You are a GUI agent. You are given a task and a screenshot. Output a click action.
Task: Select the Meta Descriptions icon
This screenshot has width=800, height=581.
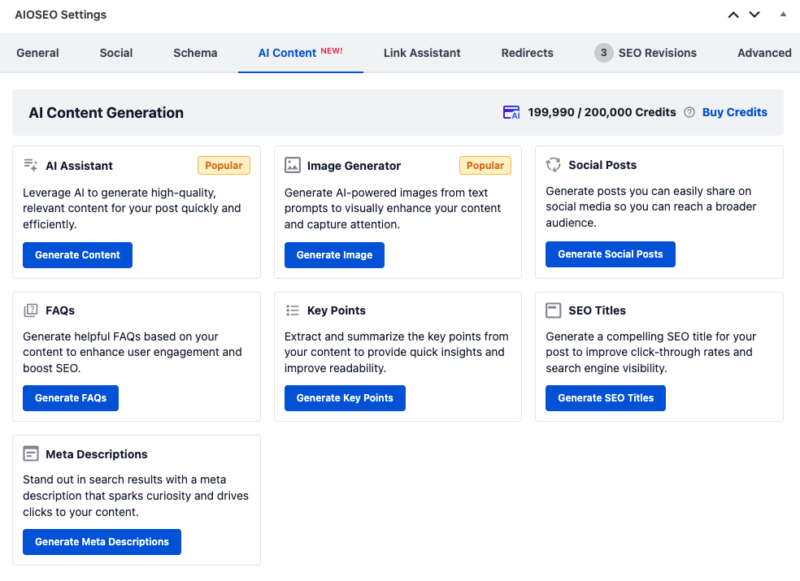coord(29,454)
